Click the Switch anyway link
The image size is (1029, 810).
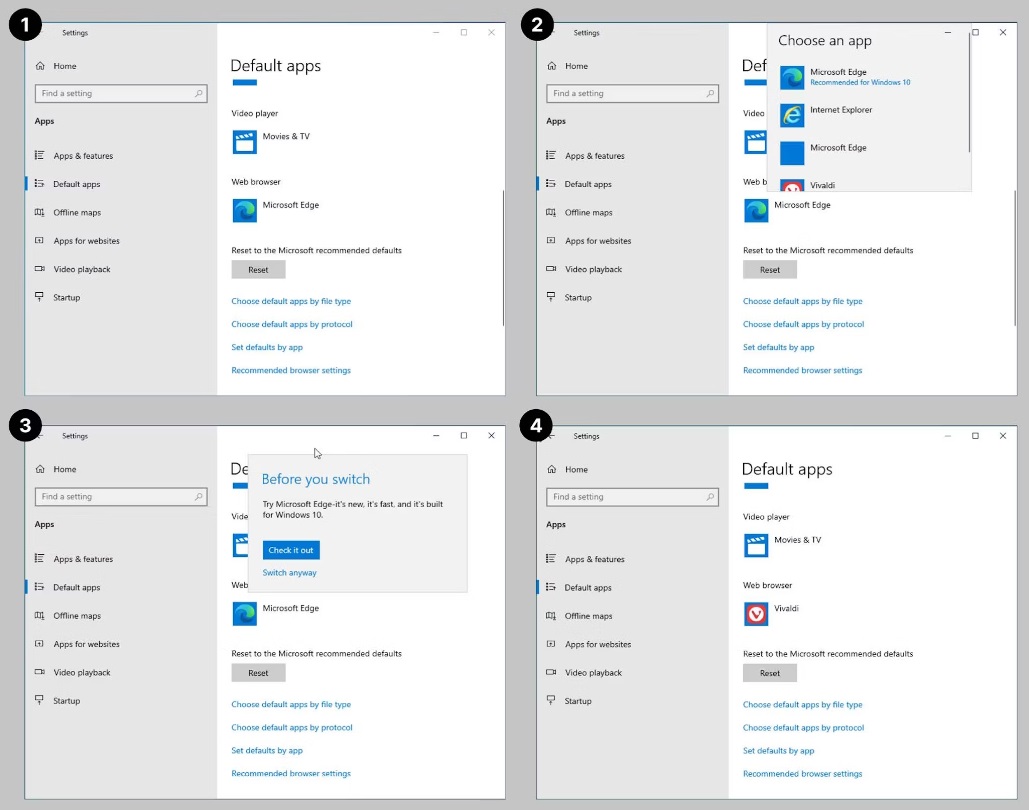point(289,573)
